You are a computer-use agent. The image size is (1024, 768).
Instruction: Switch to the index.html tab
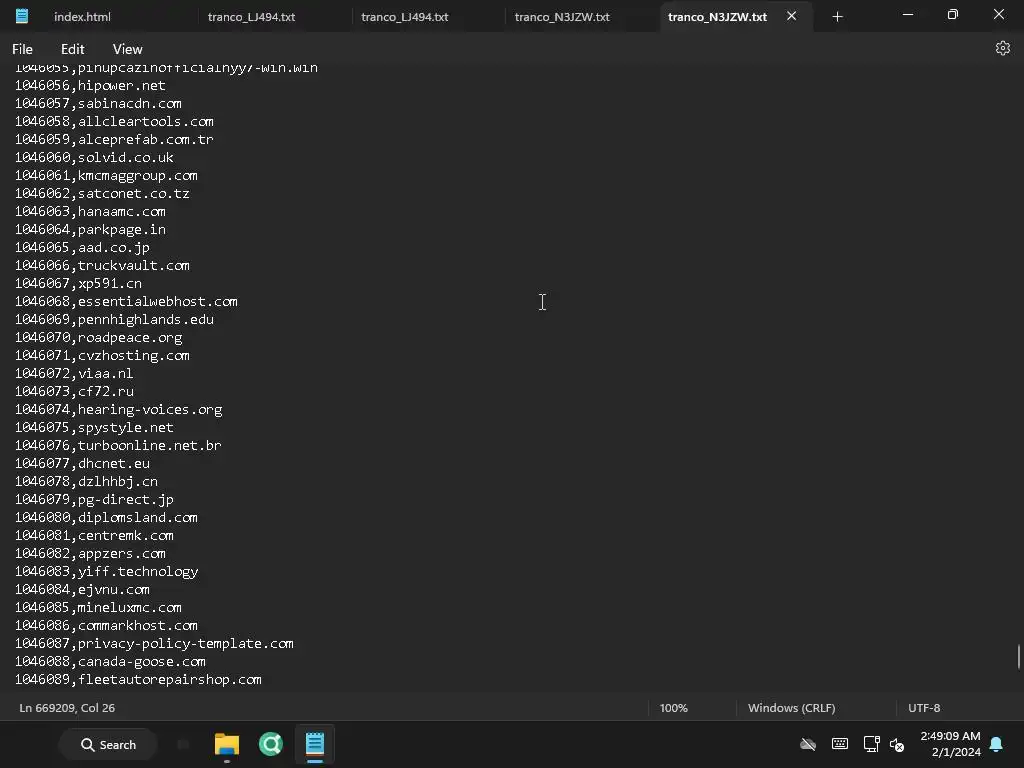[x=82, y=17]
